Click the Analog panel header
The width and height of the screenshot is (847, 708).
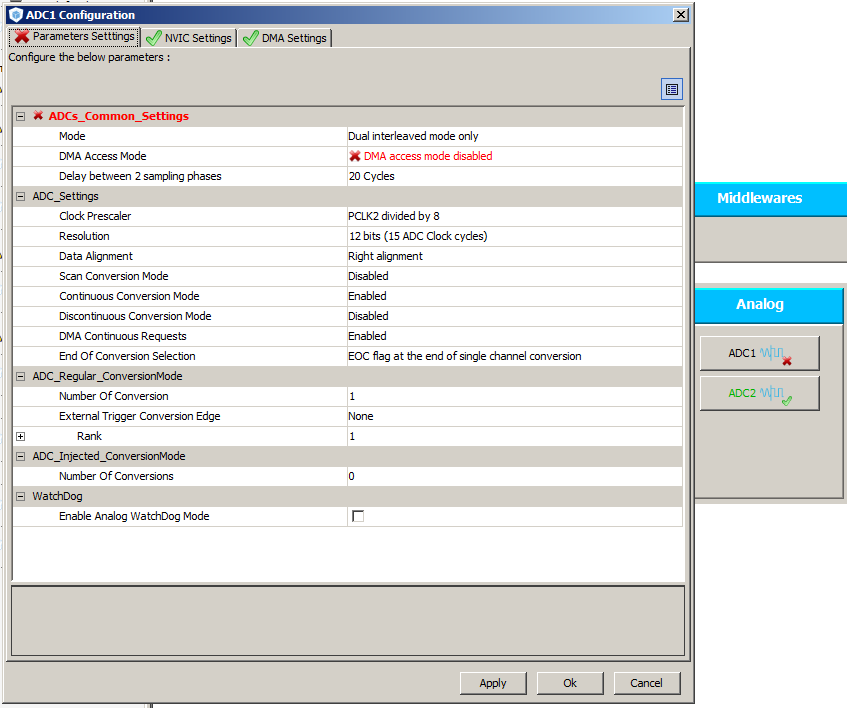pyautogui.click(x=769, y=305)
